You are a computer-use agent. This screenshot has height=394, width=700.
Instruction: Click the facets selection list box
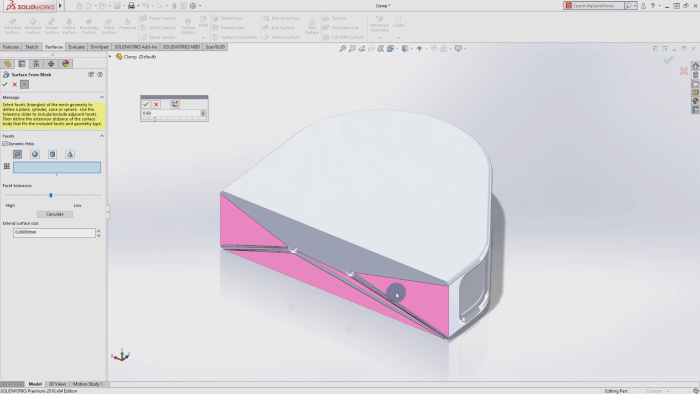coord(57,167)
